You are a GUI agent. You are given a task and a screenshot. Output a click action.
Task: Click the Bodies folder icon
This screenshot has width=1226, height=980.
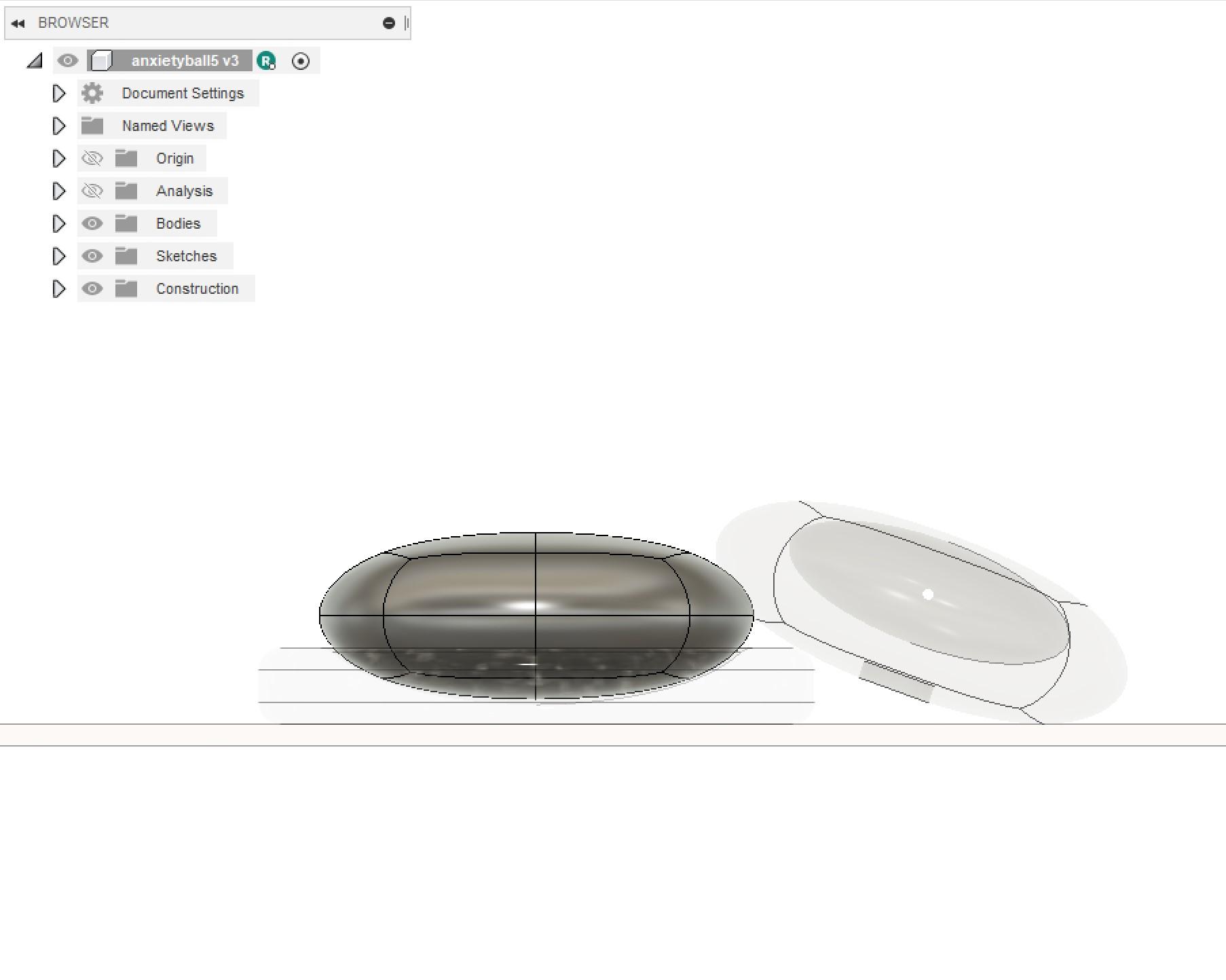coord(126,223)
